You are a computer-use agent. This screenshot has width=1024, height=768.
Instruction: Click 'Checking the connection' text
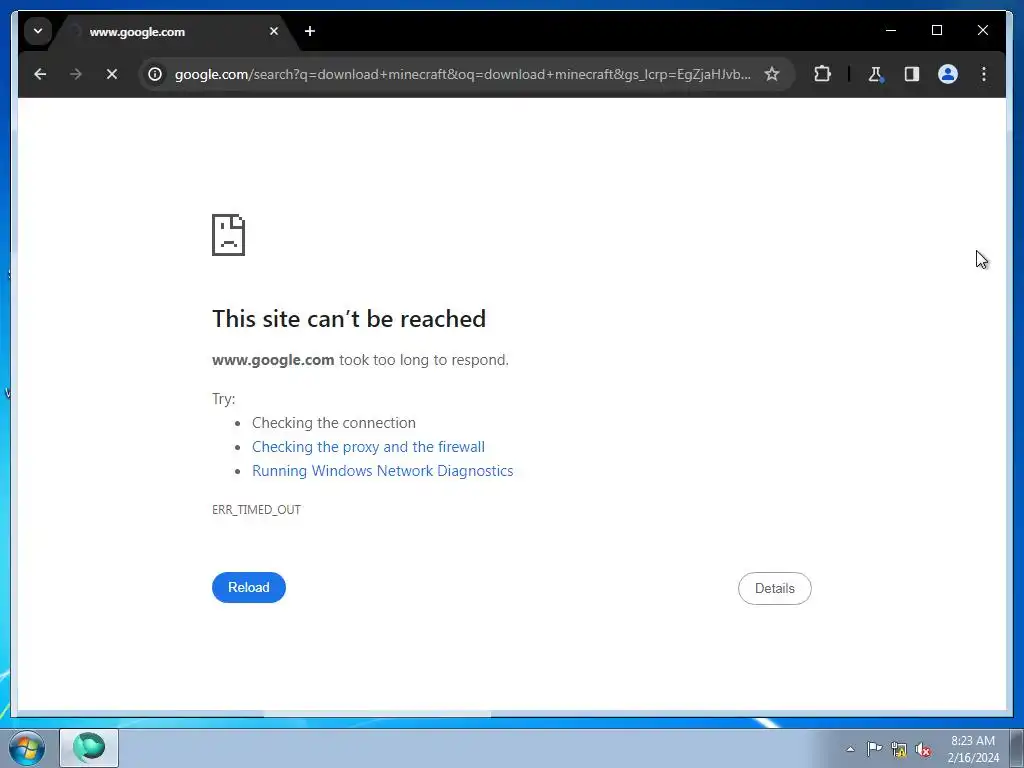click(334, 423)
